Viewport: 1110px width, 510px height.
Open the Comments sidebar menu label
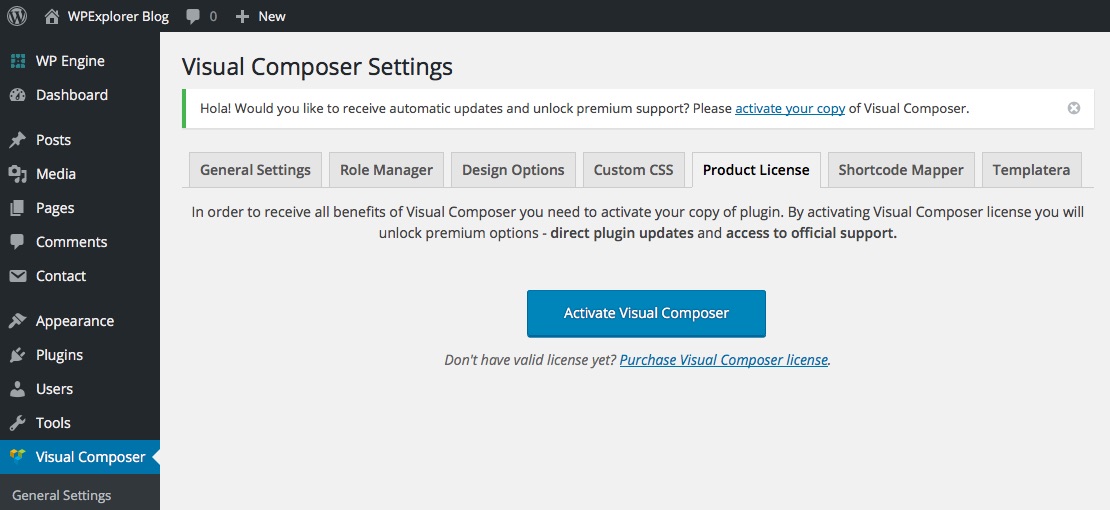[71, 242]
